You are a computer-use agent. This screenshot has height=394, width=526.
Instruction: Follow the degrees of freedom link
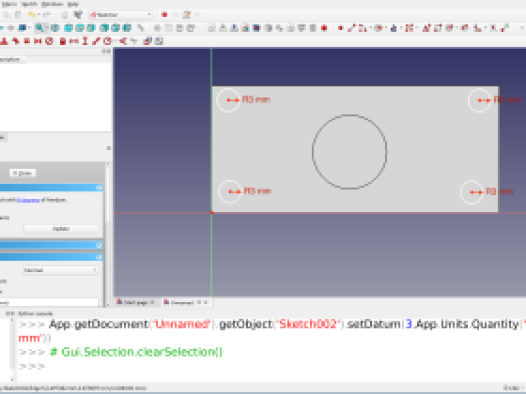coord(28,200)
